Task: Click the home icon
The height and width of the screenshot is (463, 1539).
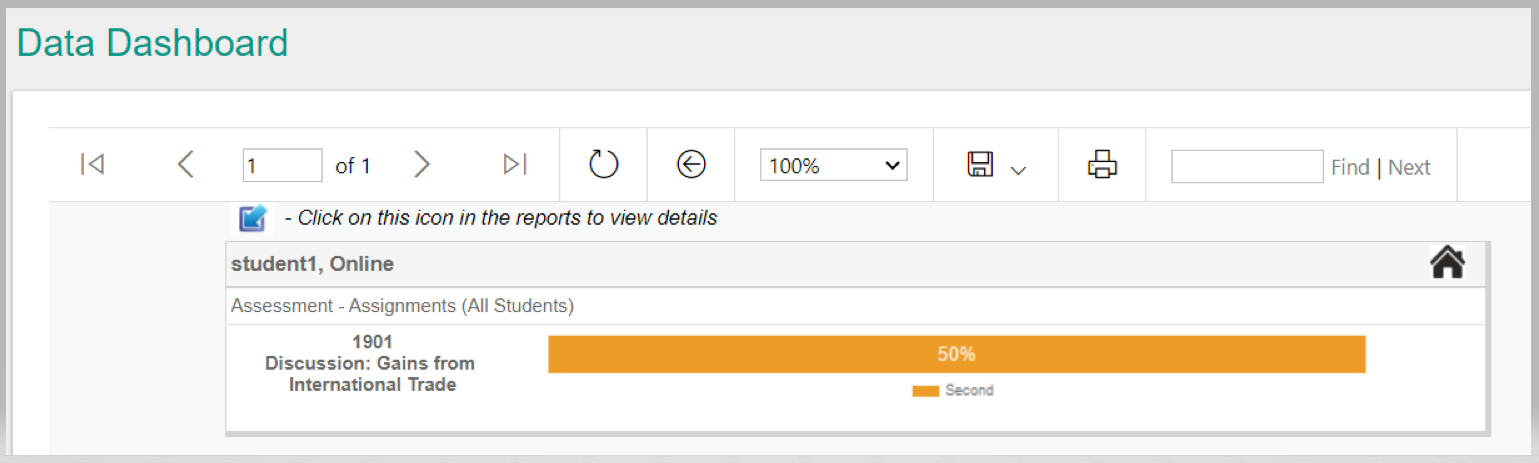Action: [x=1447, y=263]
